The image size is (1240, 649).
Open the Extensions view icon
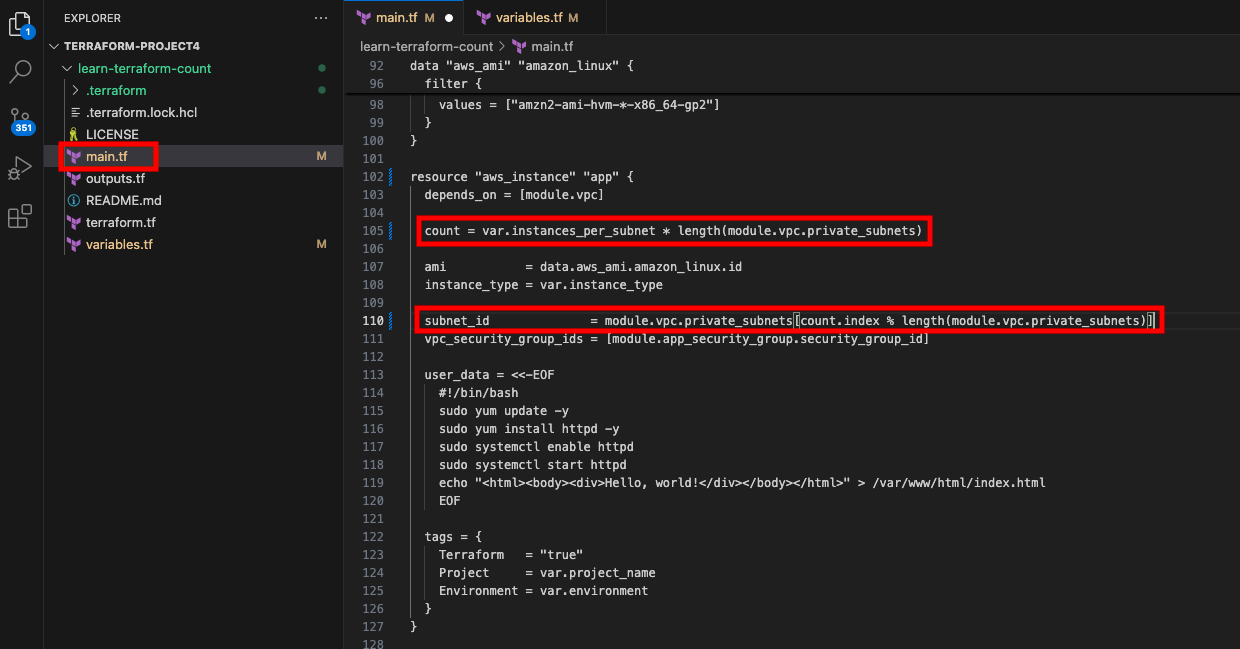(21, 216)
